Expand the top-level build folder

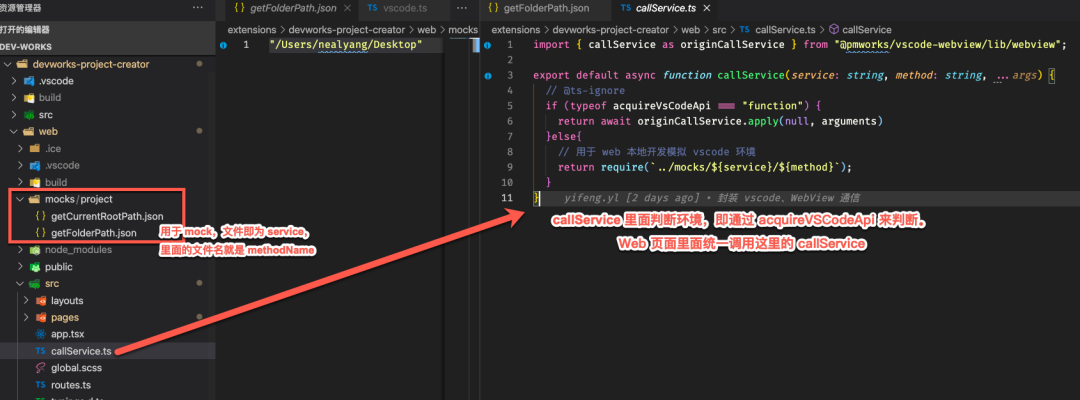click(16, 98)
